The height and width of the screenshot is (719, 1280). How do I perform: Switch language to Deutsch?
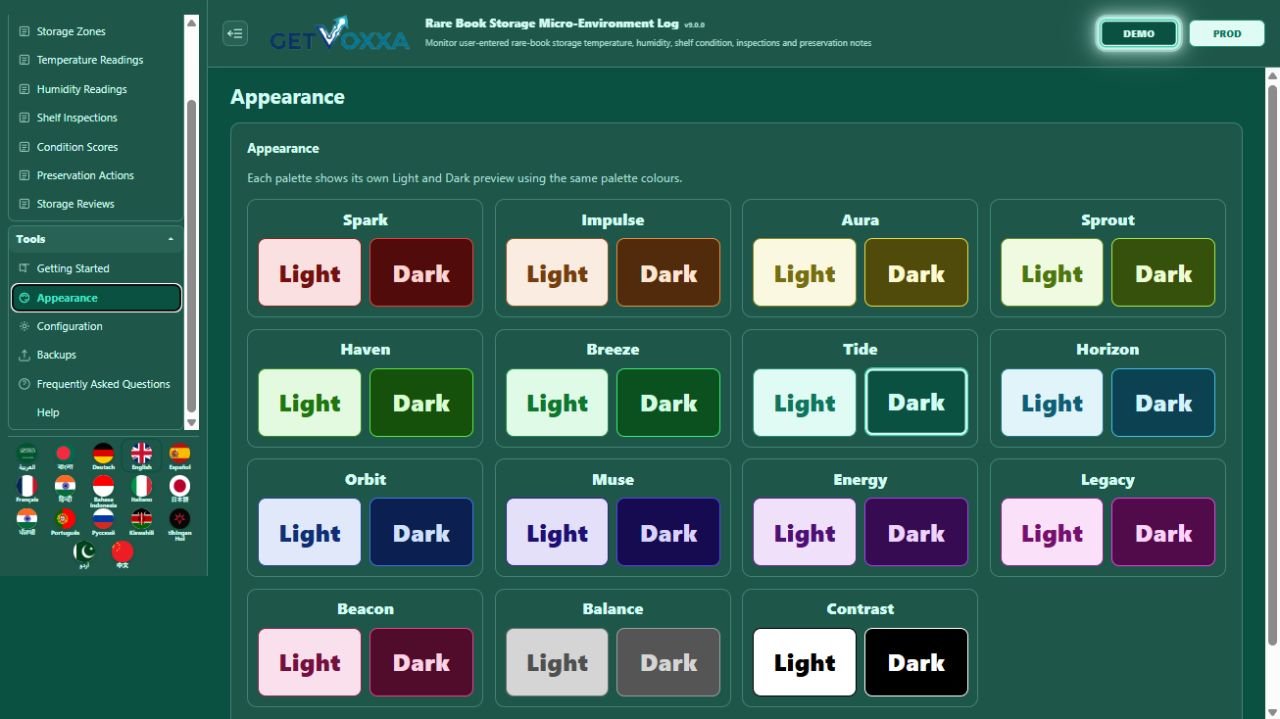coord(103,457)
